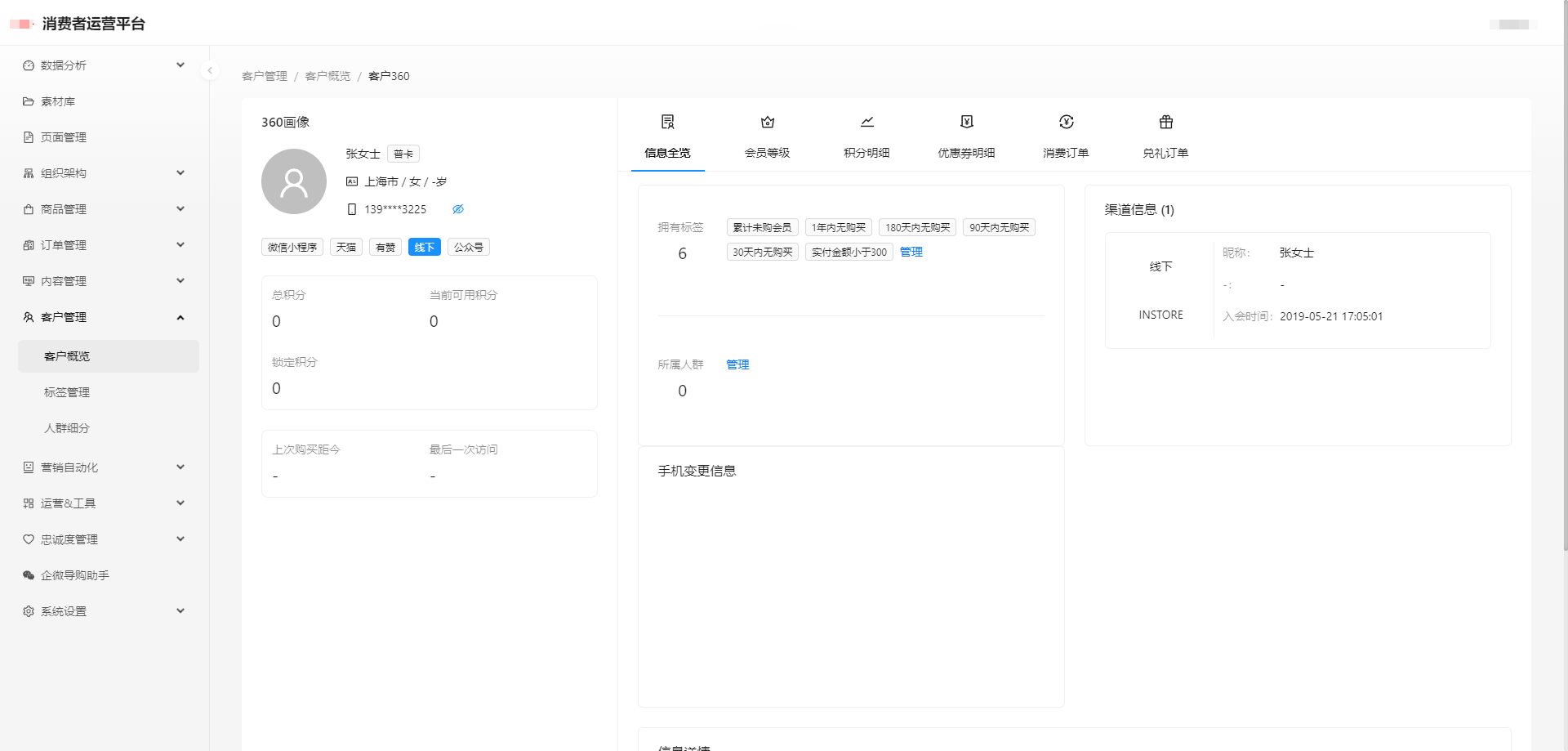Click the 企微导购助手 WeChat icon
Viewport: 1568px width, 751px height.
click(29, 575)
